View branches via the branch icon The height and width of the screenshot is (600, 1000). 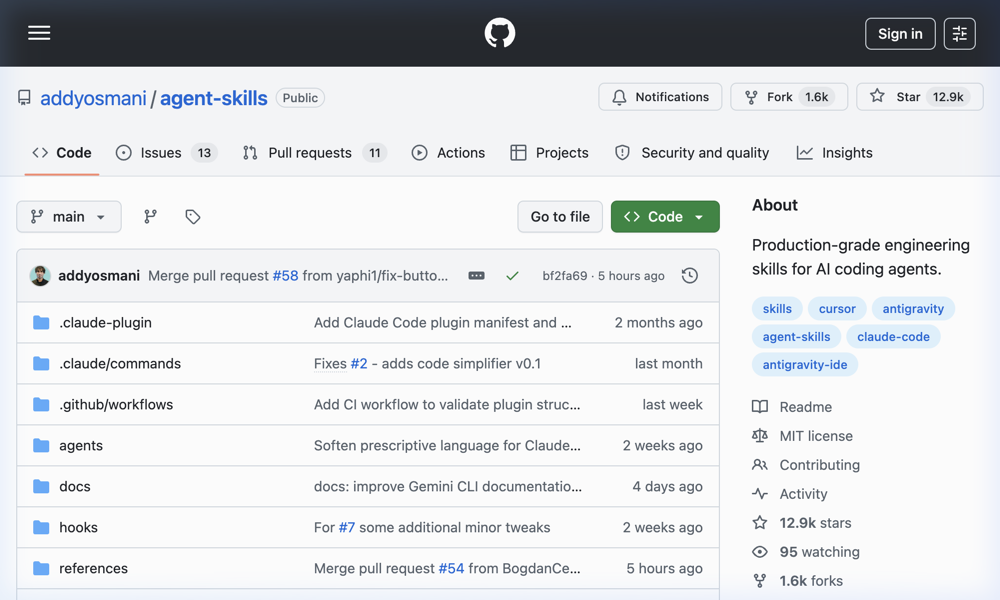[x=150, y=217]
